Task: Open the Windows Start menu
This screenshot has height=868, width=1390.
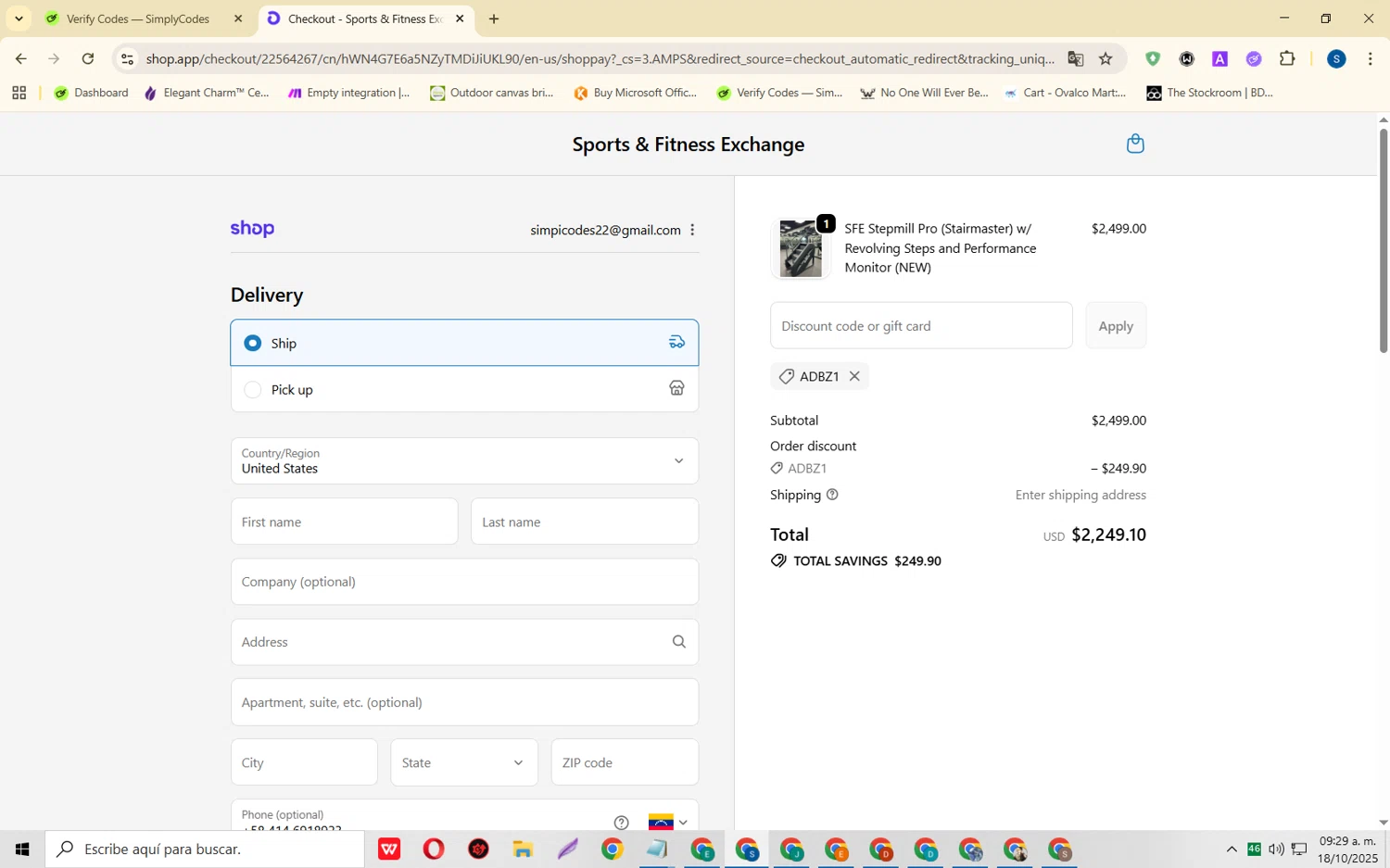Action: point(22,849)
